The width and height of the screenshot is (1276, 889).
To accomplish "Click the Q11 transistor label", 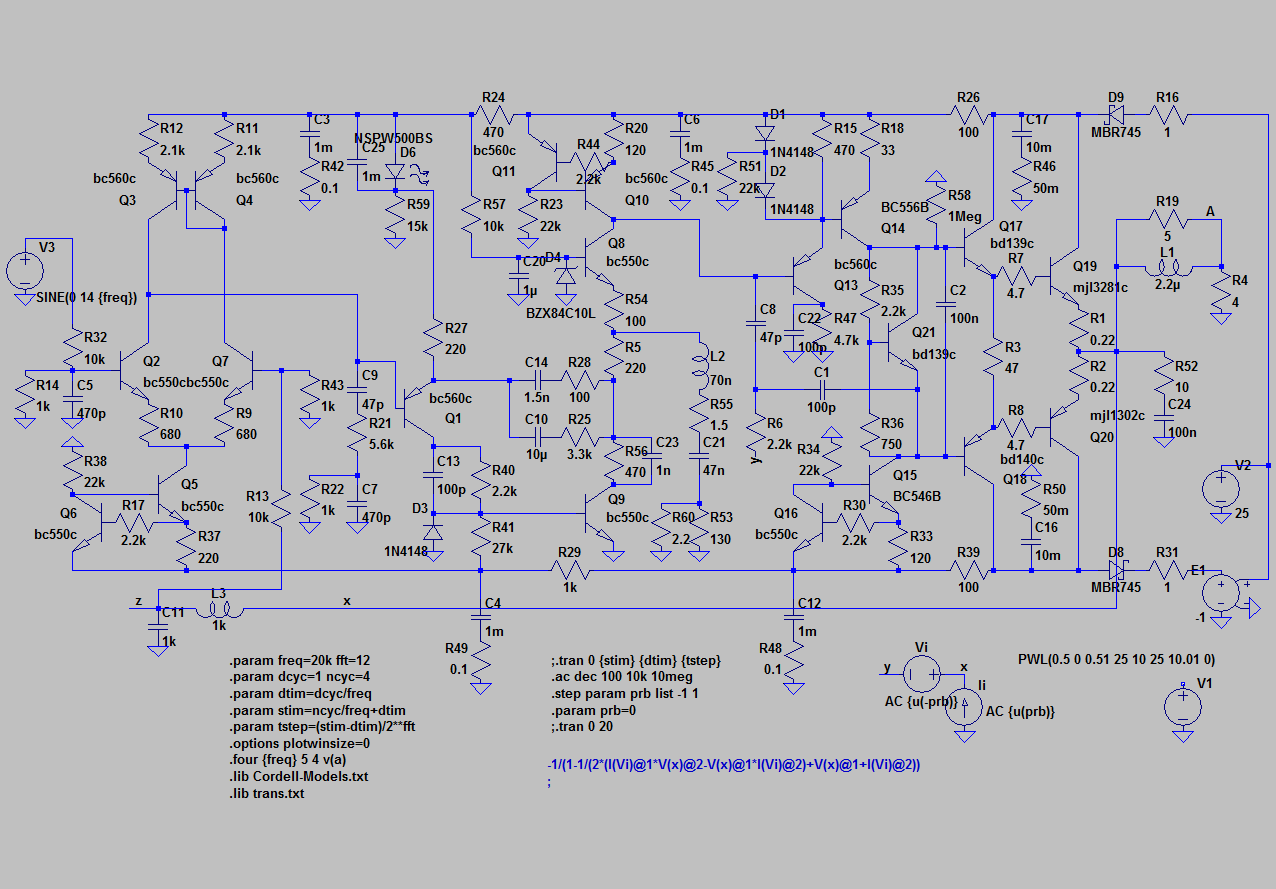I will (503, 171).
